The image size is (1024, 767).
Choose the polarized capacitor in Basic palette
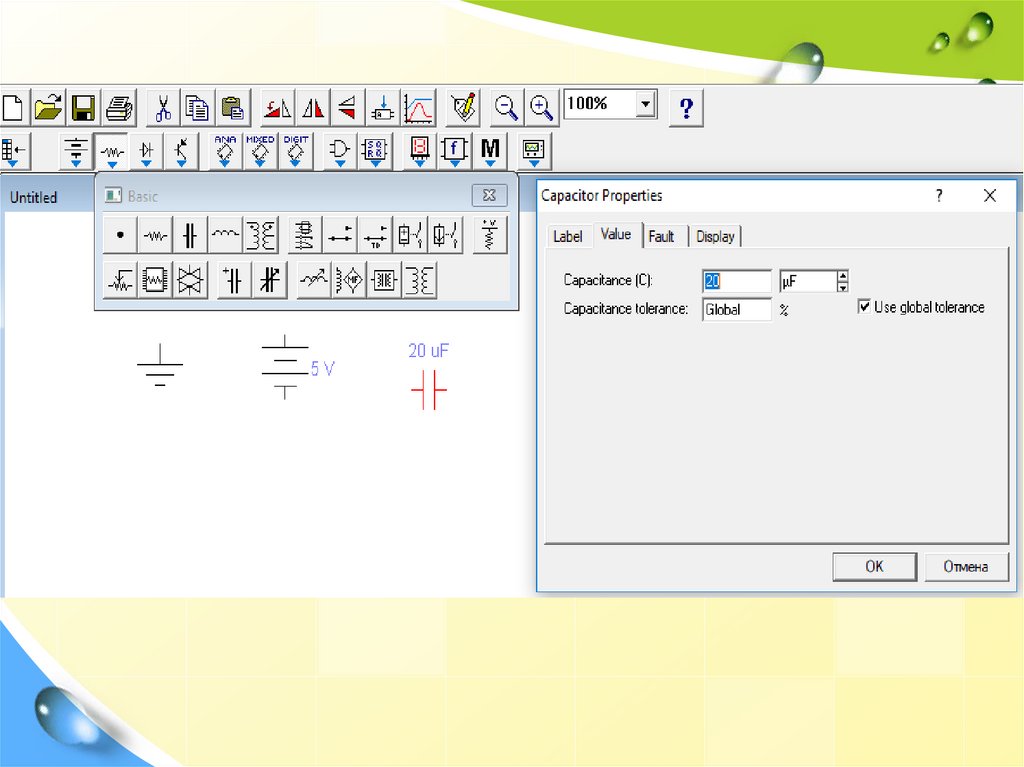click(x=233, y=281)
